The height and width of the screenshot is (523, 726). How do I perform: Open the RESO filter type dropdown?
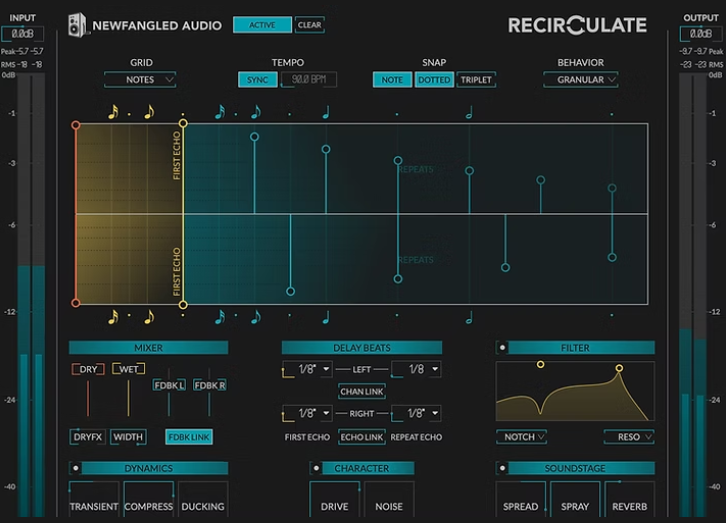629,437
